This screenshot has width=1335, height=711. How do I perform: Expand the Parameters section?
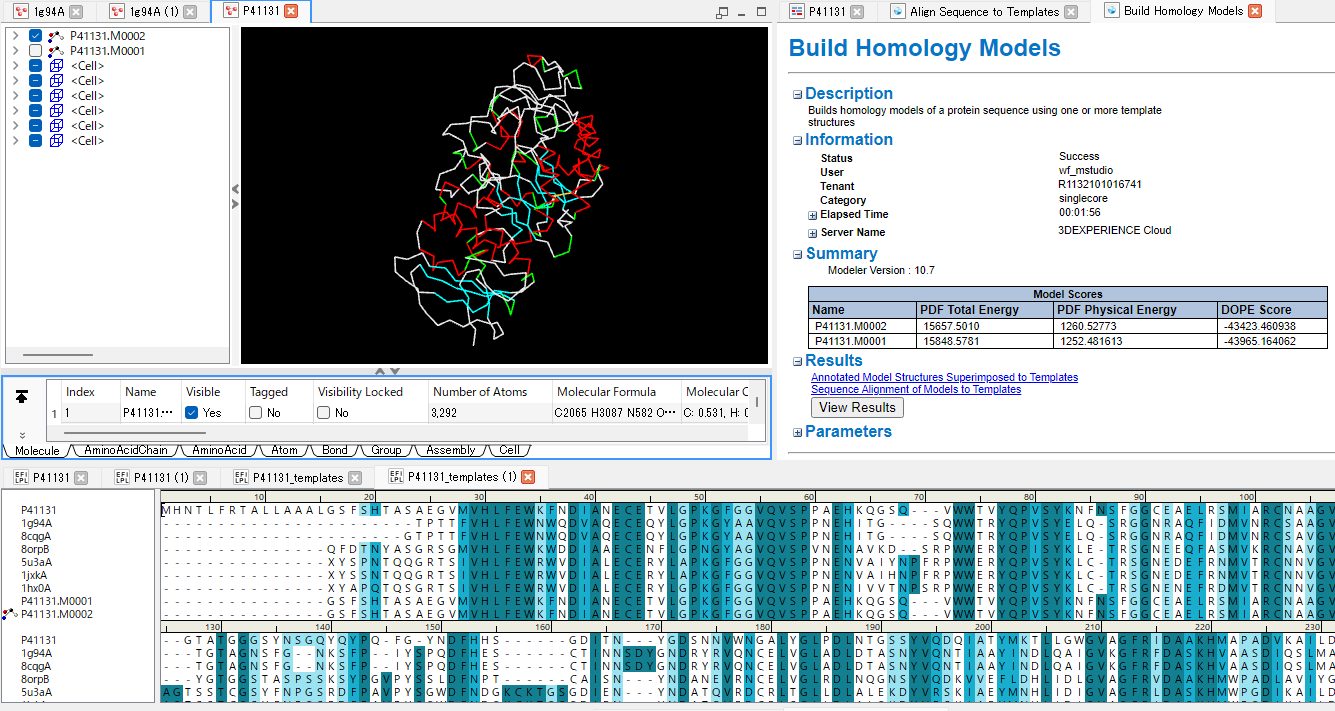tap(797, 432)
